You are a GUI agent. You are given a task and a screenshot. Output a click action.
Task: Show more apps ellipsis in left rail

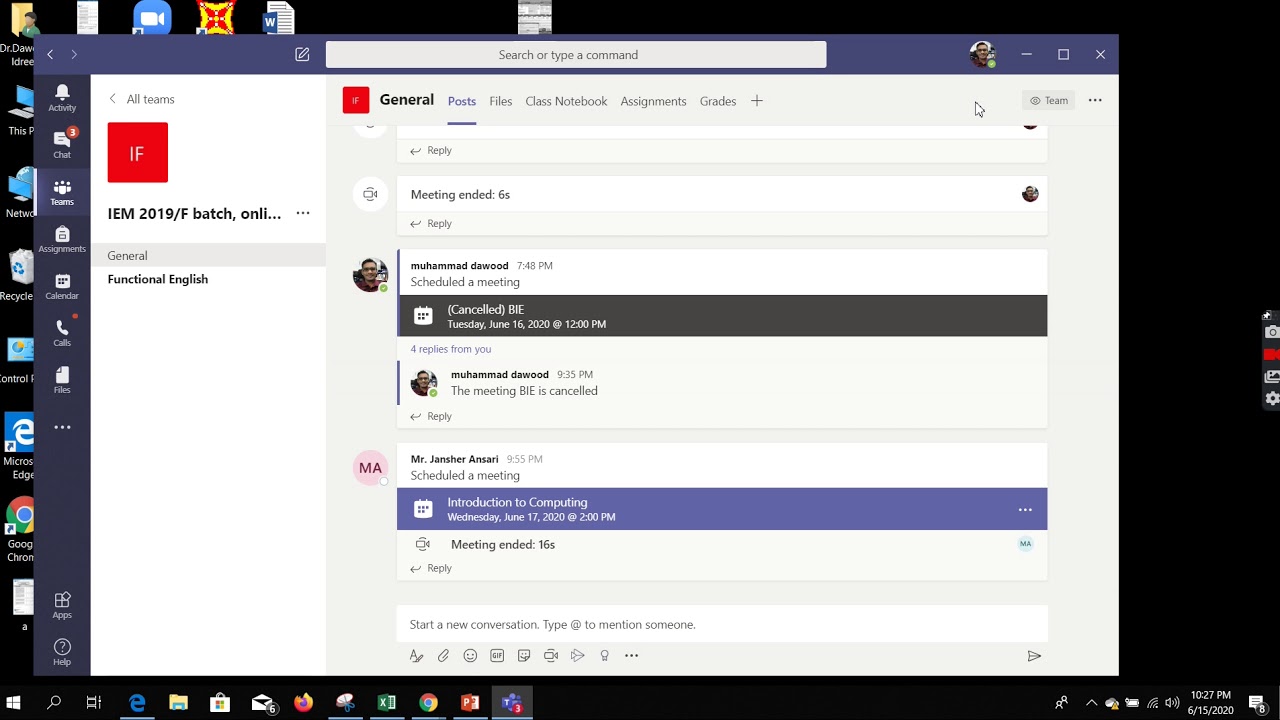click(62, 427)
